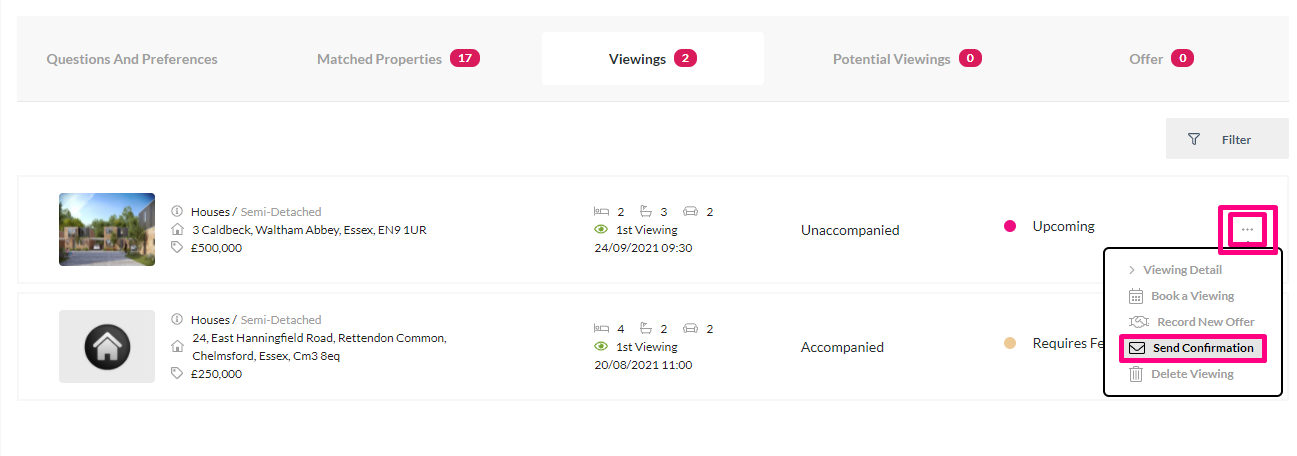Click the pink Upcoming status dot

pos(1010,226)
